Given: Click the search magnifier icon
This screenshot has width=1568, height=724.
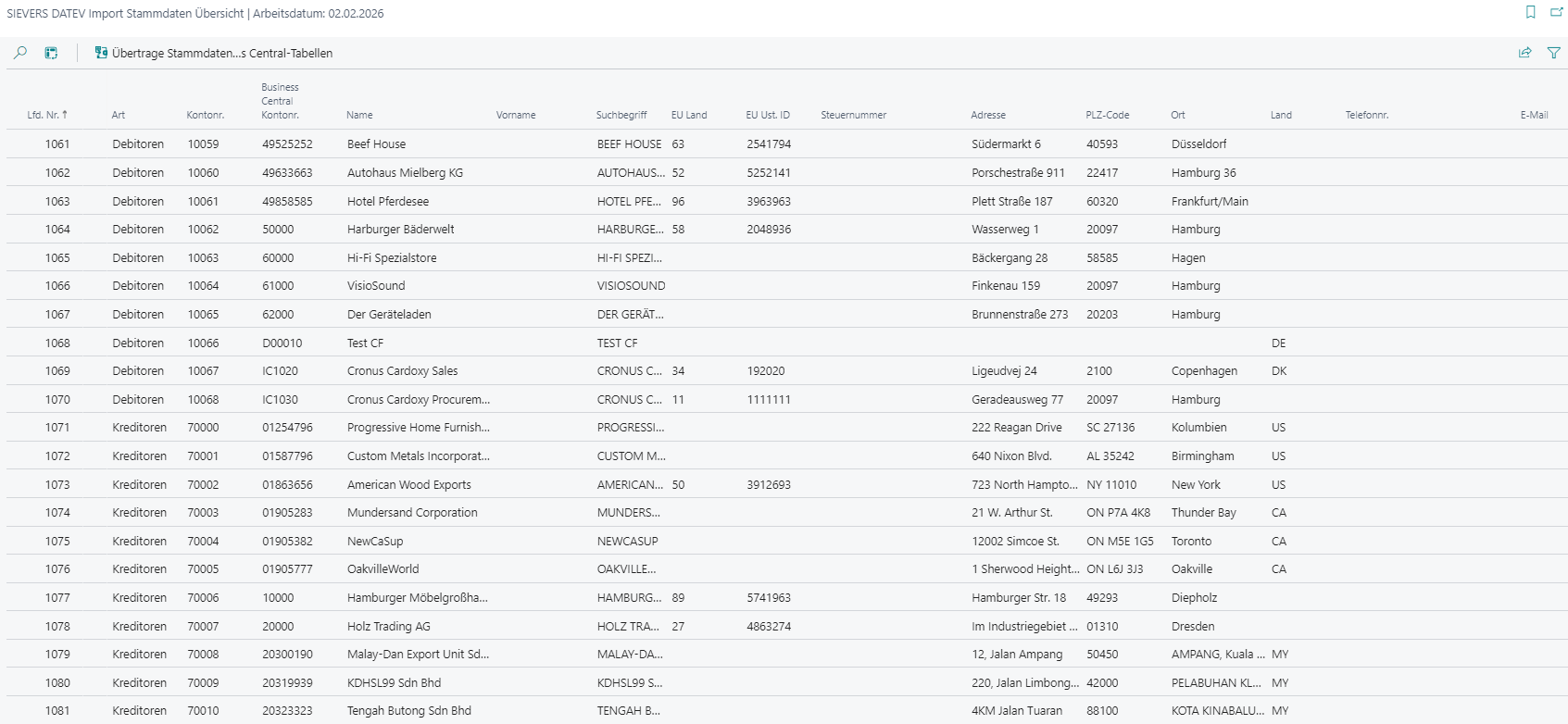Looking at the screenshot, I should point(20,53).
